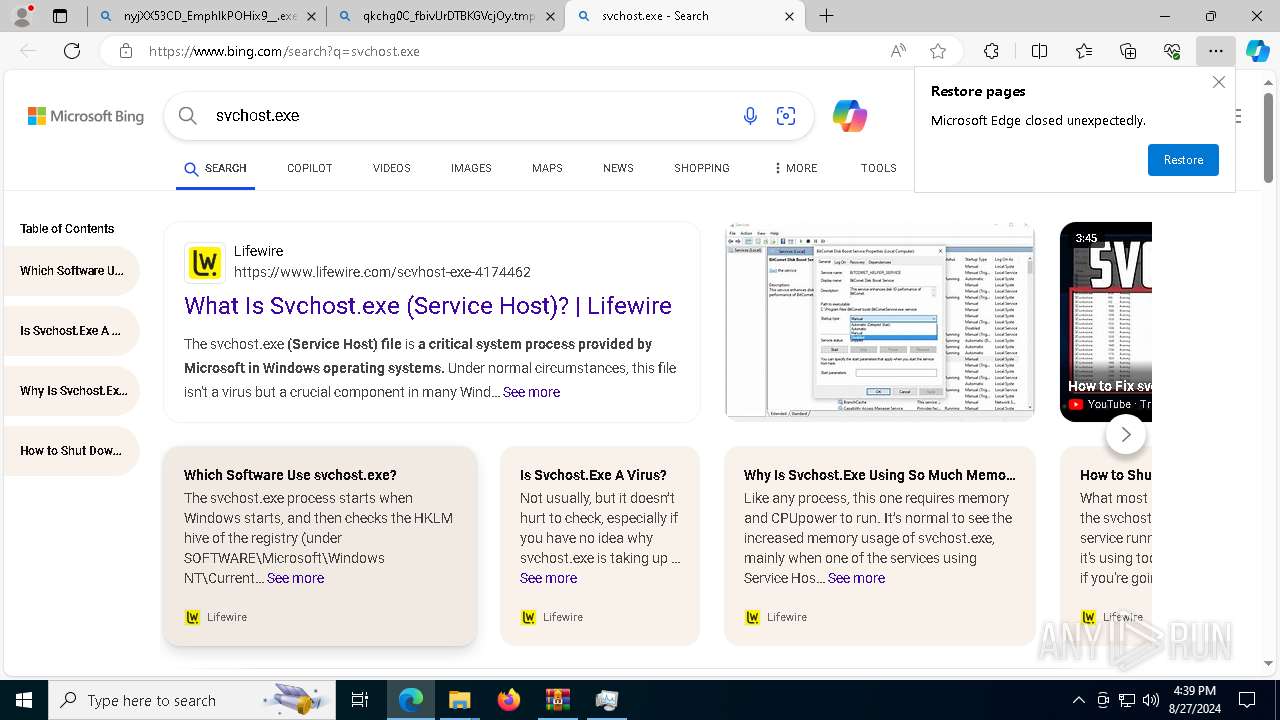Open Windows Start menu
The height and width of the screenshot is (720, 1280).
(x=24, y=700)
